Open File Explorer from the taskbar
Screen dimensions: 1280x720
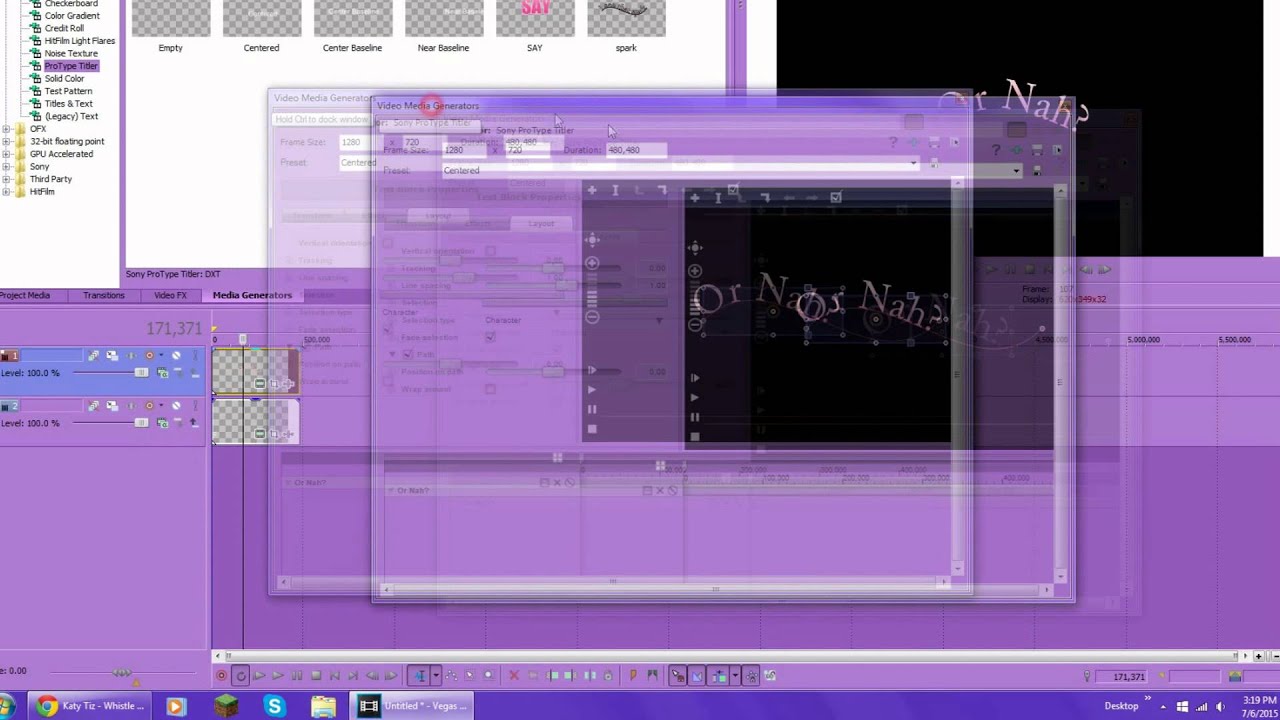[x=323, y=706]
